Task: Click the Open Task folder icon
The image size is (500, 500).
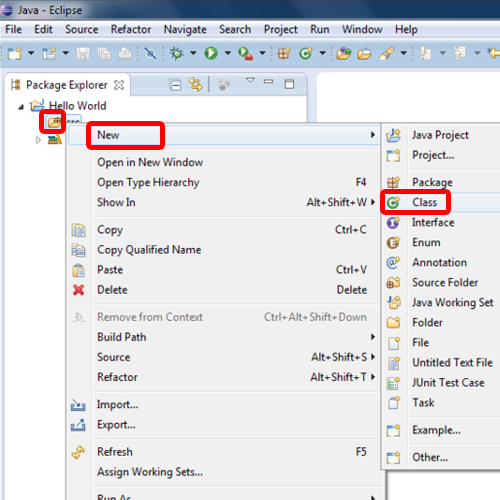Action: [364, 53]
